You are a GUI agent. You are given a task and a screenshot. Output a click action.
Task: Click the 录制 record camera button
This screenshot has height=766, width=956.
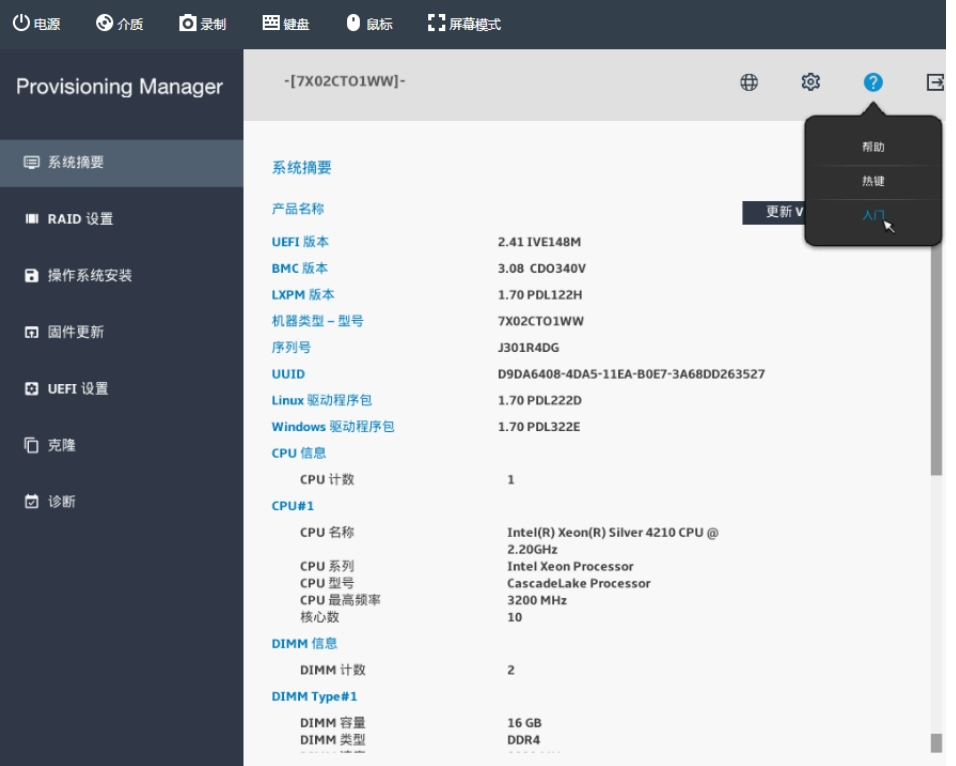coord(203,24)
